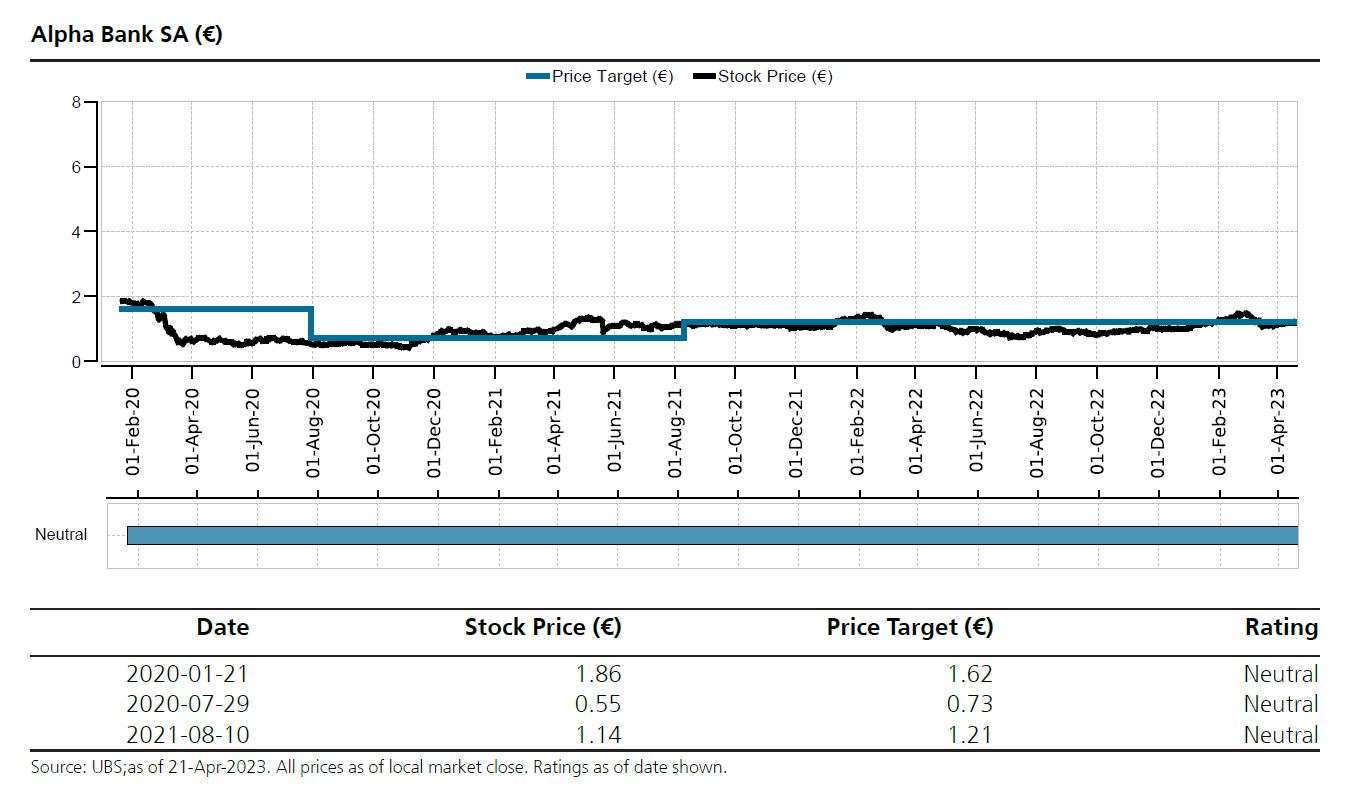Click the Price Target (€) legend label
Screen dimensions: 1357x790
(613, 77)
